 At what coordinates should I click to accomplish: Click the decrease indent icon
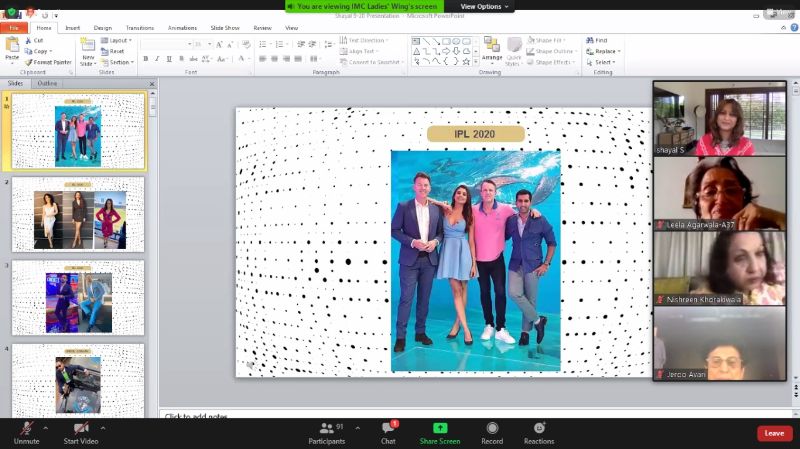click(301, 44)
